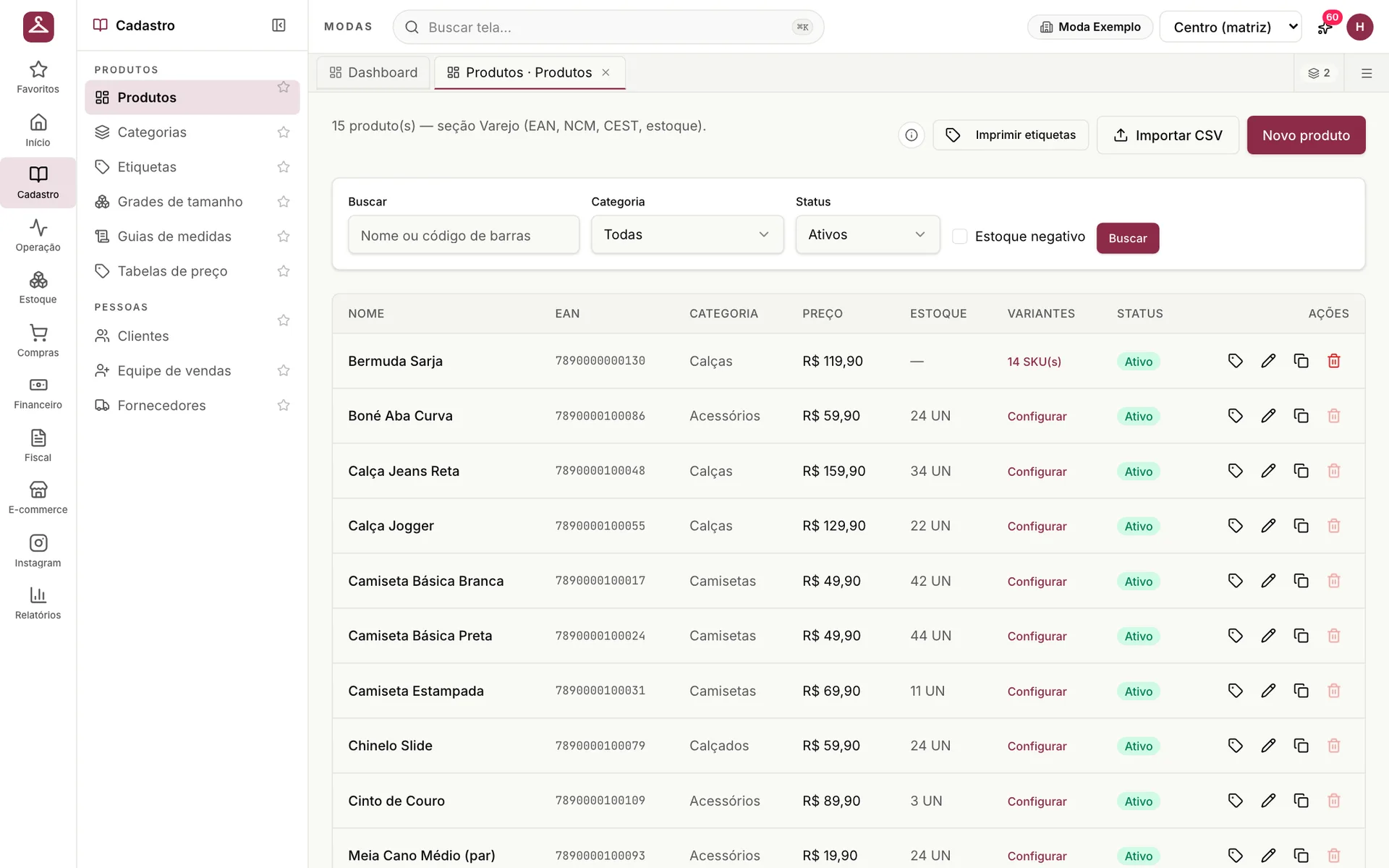Star the Fornecedores item as favorite
The height and width of the screenshot is (868, 1389).
(x=284, y=406)
